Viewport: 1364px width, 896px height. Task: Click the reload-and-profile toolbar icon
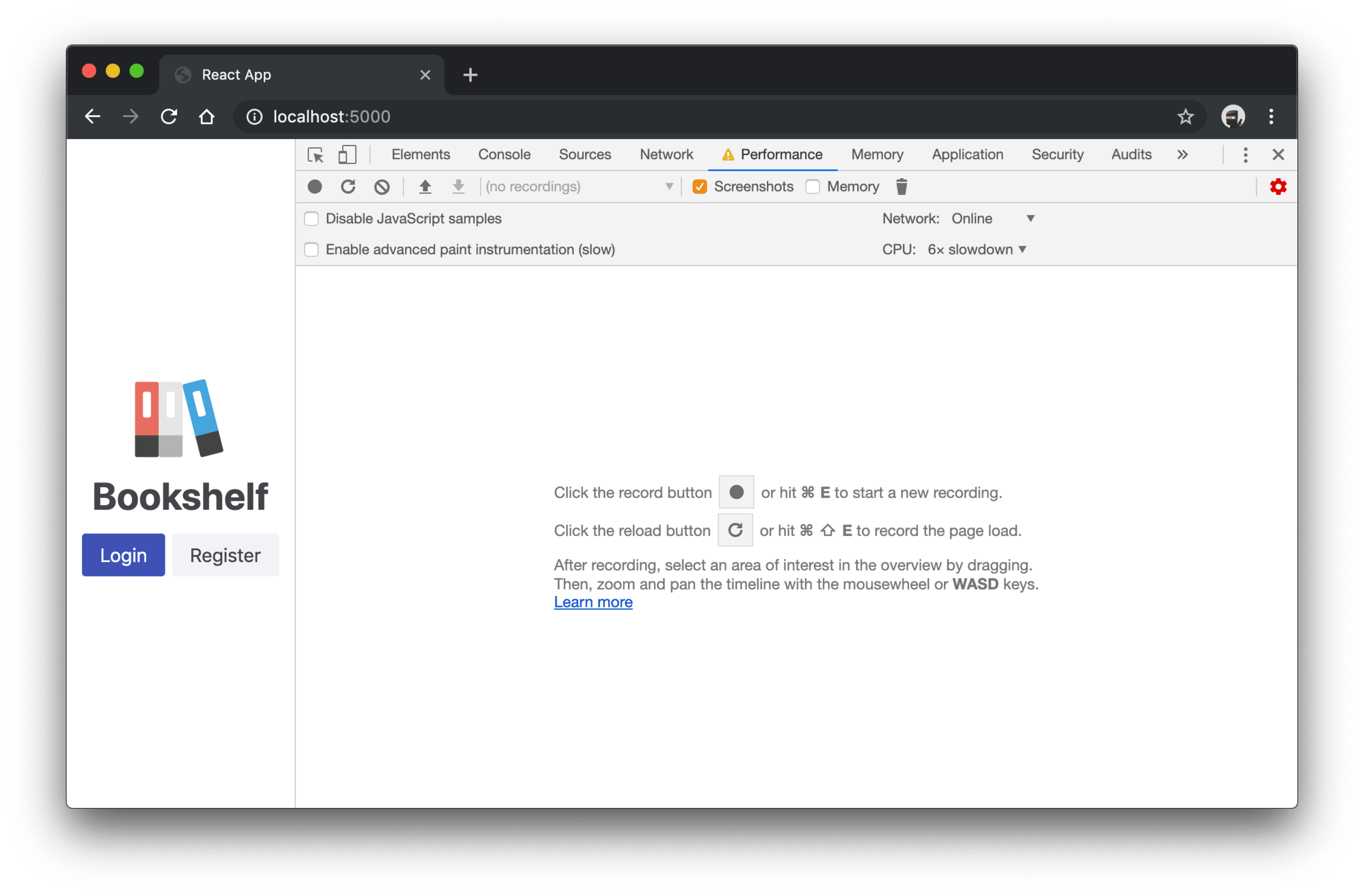click(x=348, y=187)
